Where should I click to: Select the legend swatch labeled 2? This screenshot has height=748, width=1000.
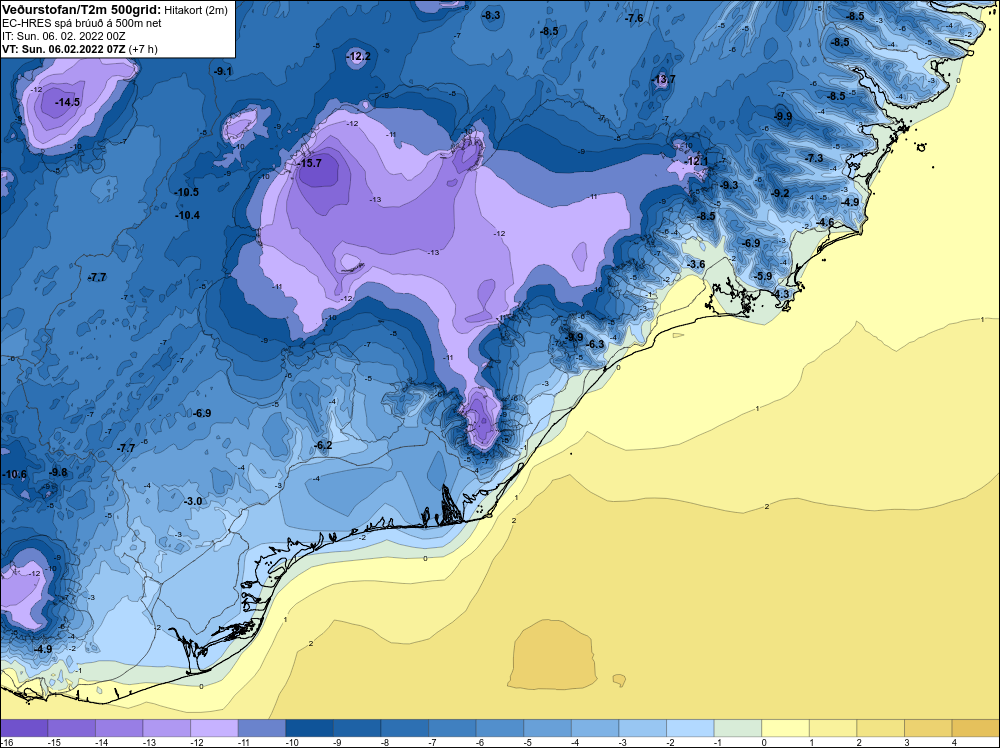click(881, 728)
